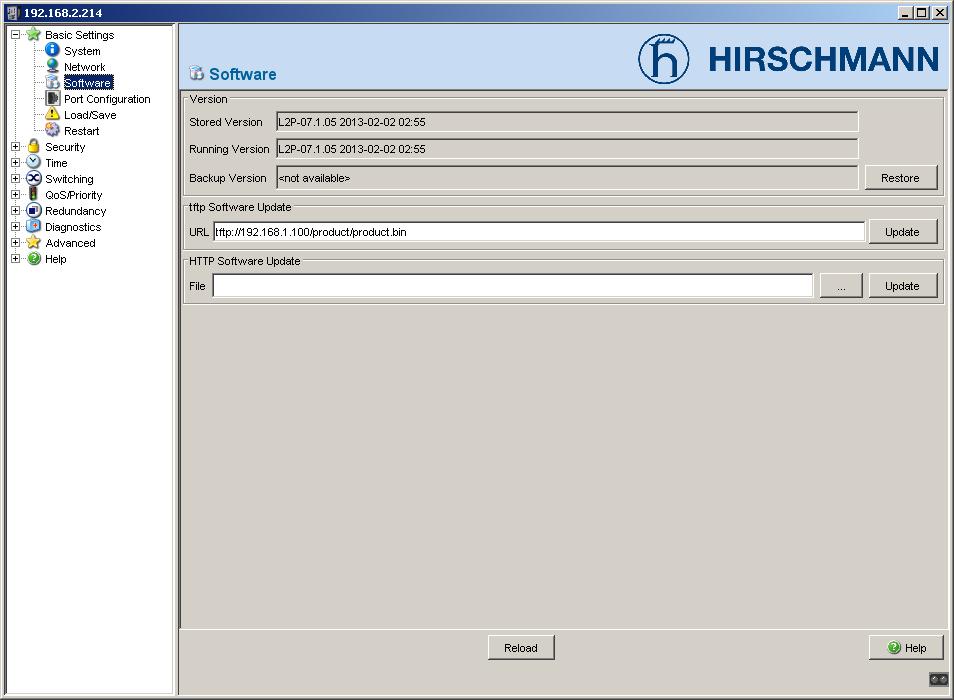Click the Advanced star icon

coord(33,242)
